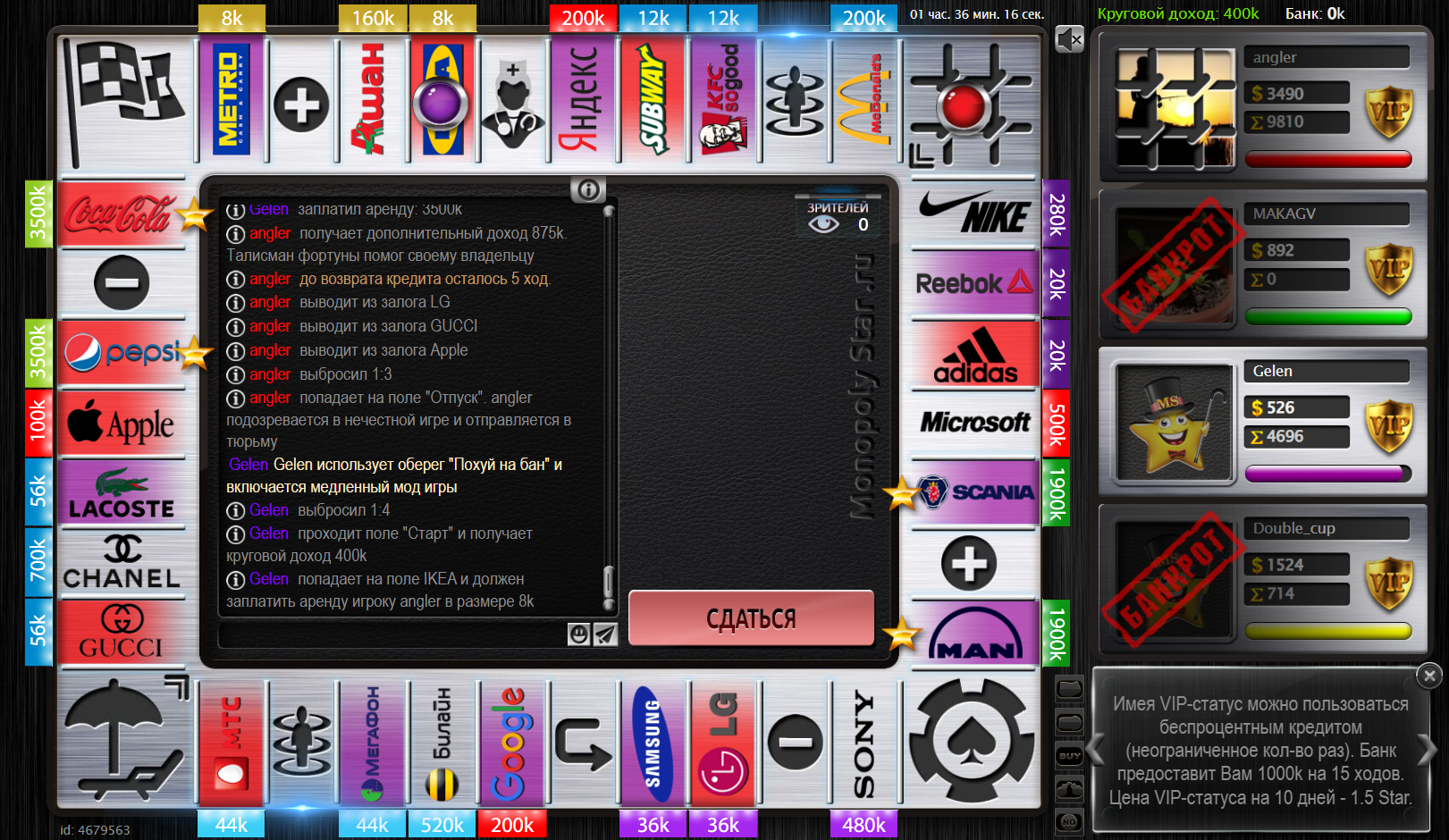Click the chat log scrollbar handle
Viewport: 1449px width, 840px height.
click(x=609, y=583)
